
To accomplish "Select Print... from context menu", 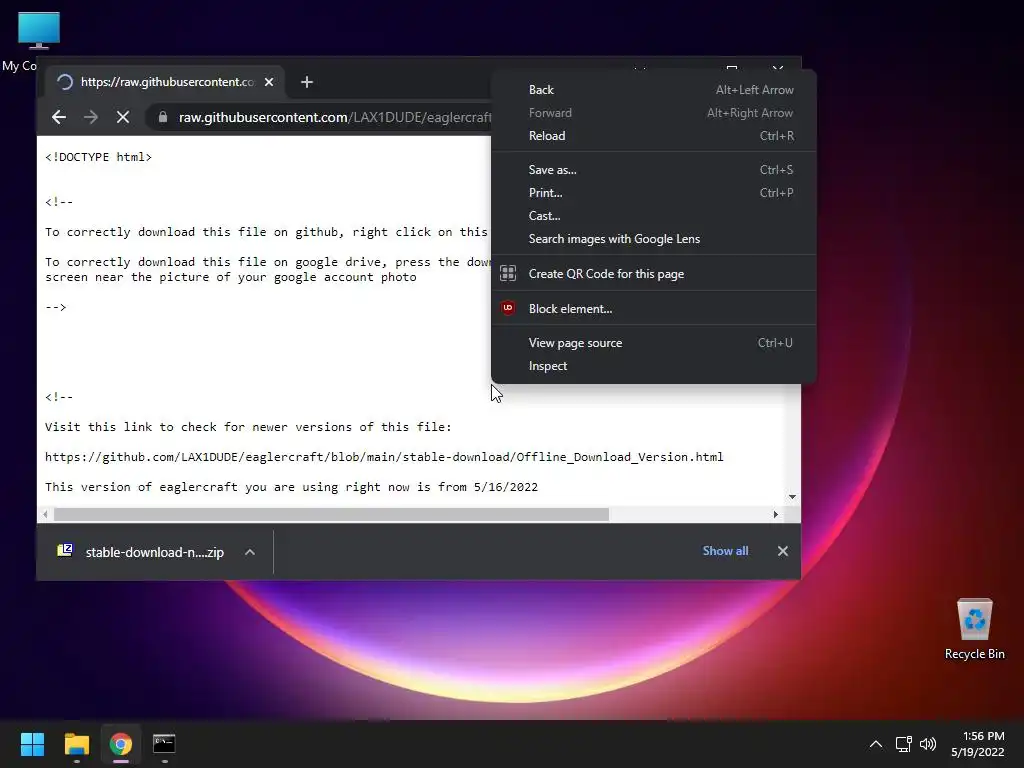I will coord(654,193).
